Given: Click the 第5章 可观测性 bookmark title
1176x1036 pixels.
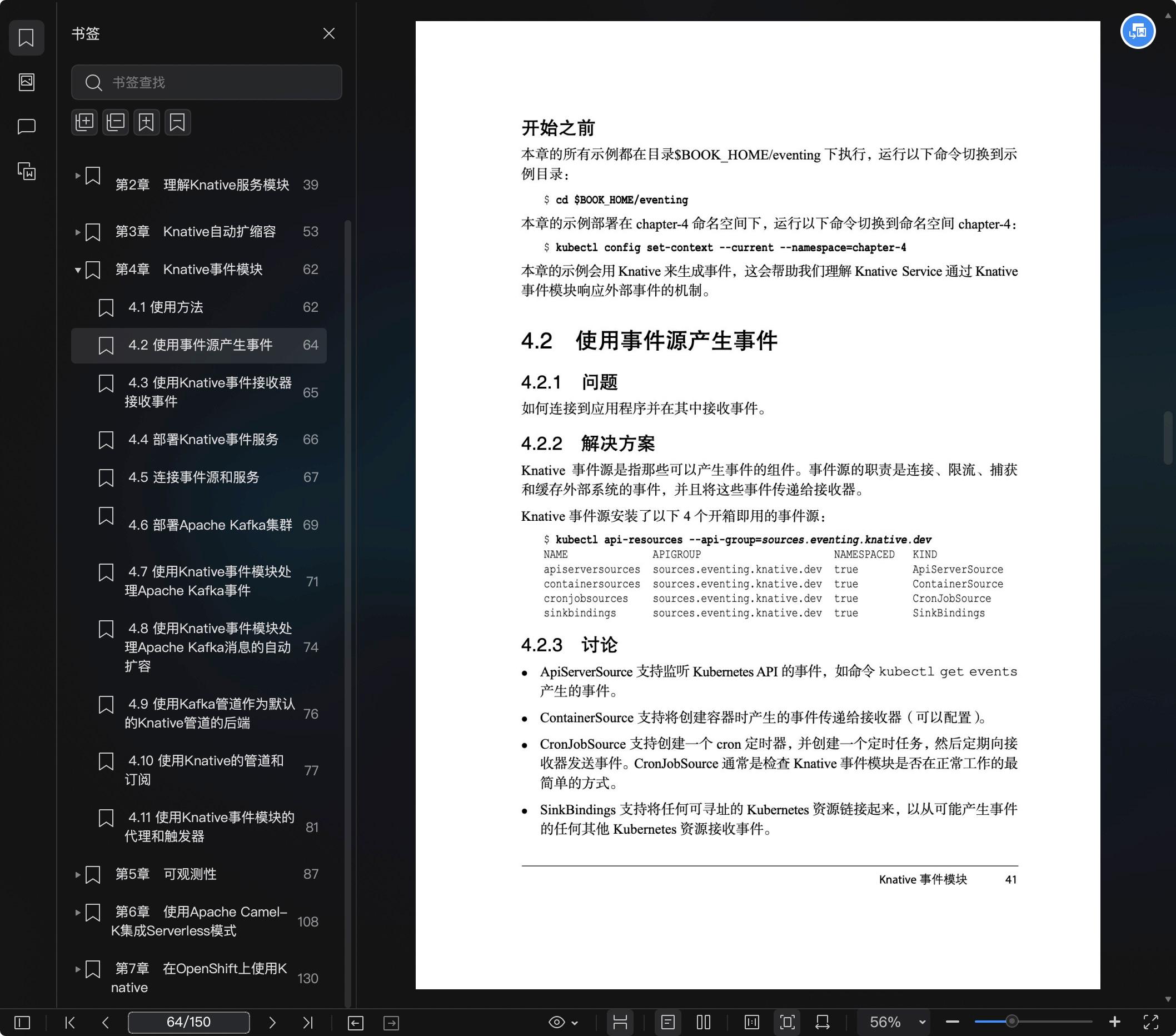Looking at the screenshot, I should point(166,874).
